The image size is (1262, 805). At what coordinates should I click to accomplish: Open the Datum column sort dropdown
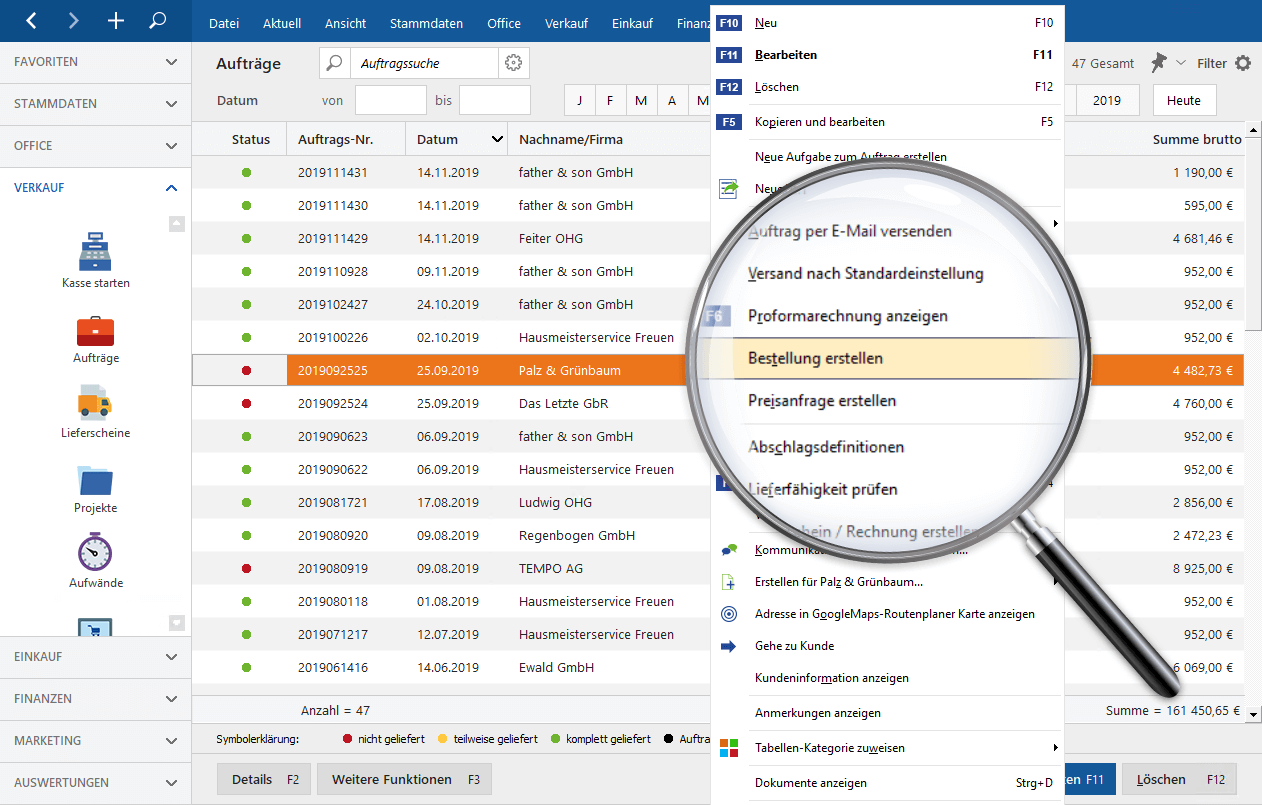497,140
